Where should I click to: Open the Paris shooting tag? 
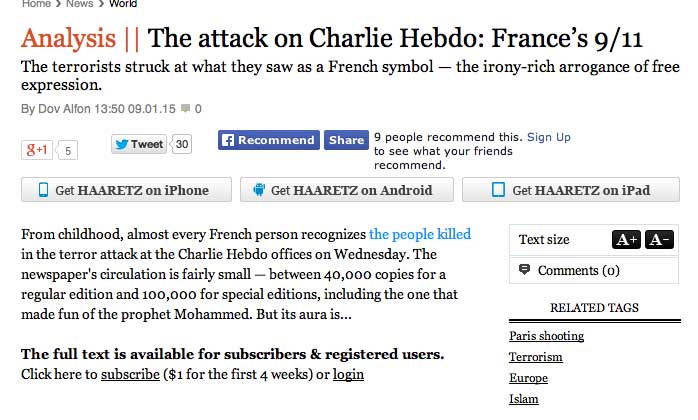546,336
